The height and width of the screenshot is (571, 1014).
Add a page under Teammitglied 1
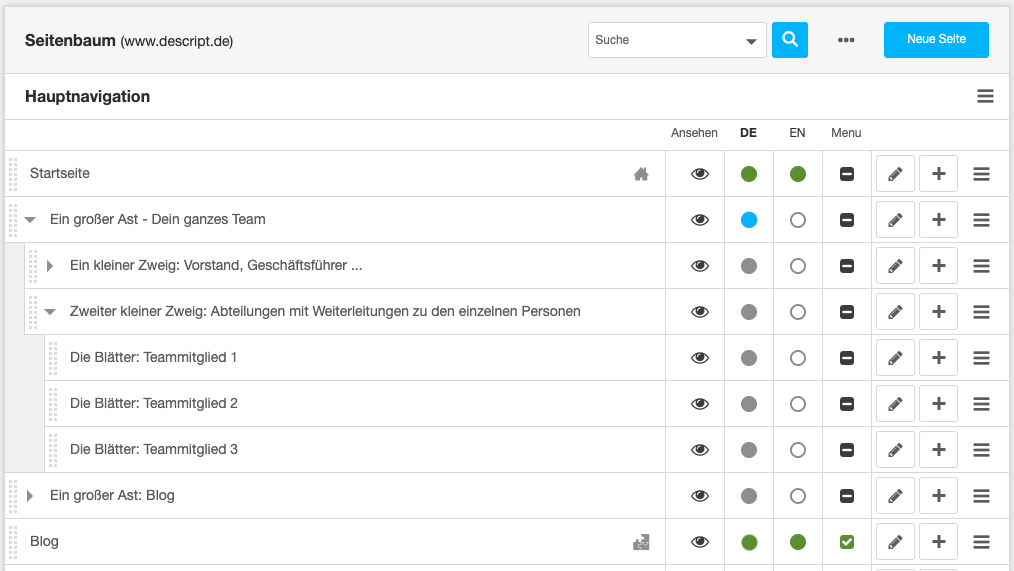pyautogui.click(x=938, y=358)
